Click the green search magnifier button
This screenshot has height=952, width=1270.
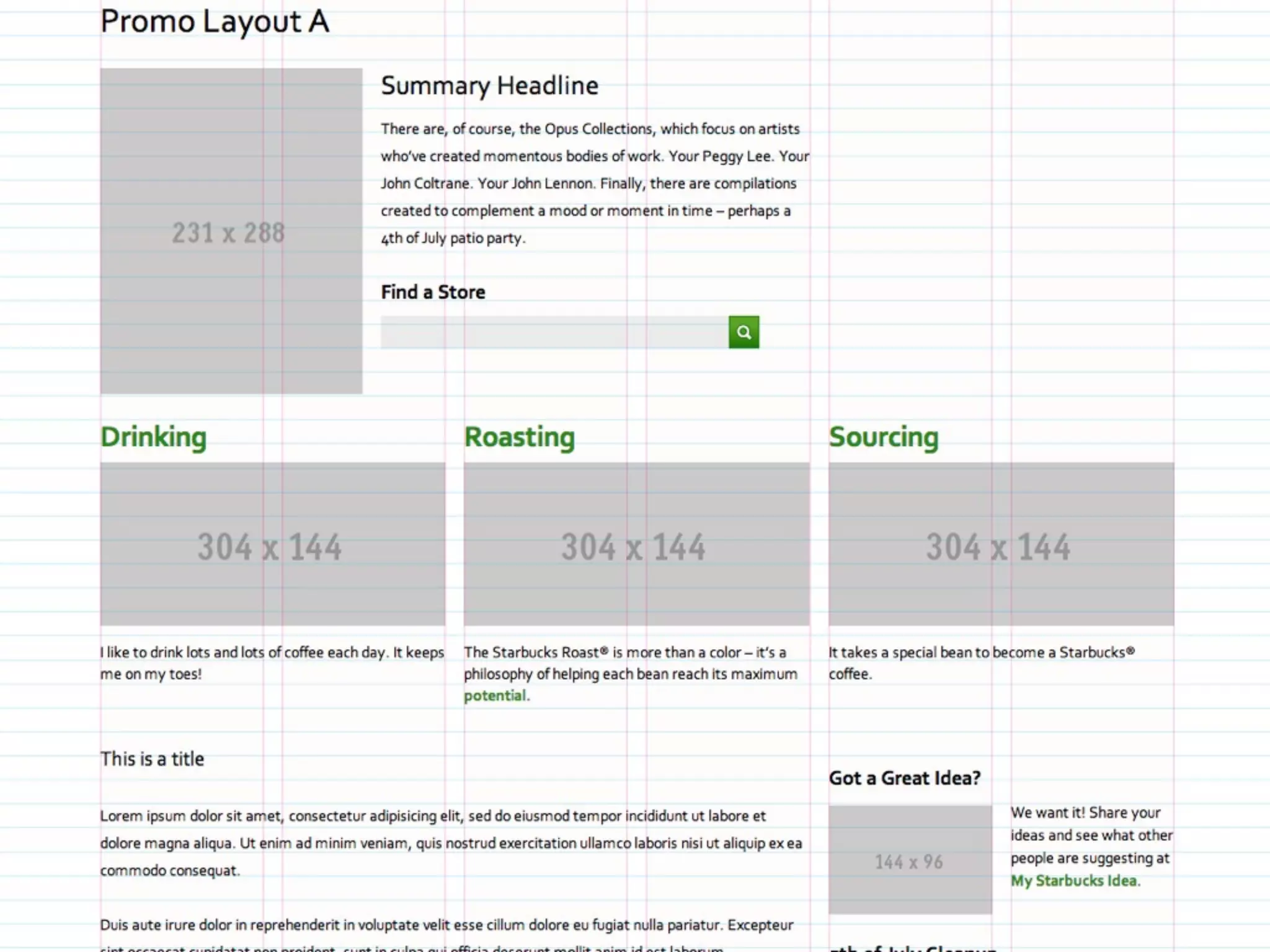(x=744, y=332)
